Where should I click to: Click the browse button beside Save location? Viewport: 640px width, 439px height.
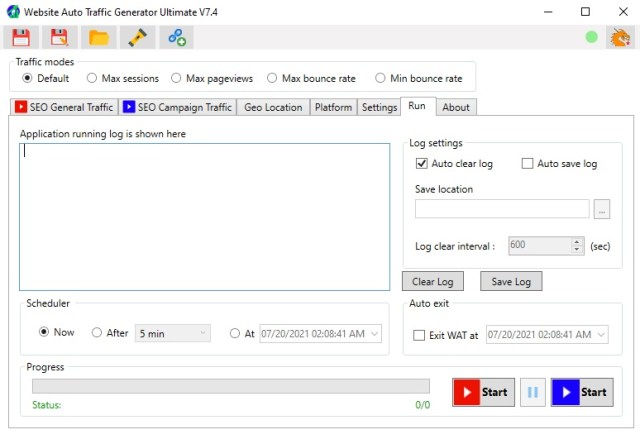pyautogui.click(x=602, y=209)
